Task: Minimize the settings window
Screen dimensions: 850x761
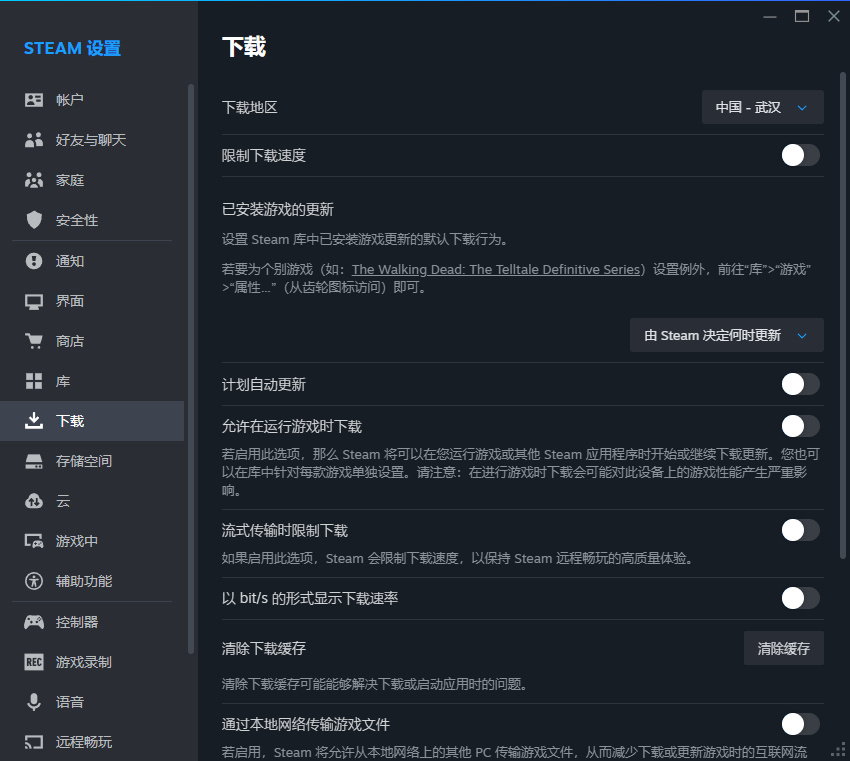Action: point(770,16)
